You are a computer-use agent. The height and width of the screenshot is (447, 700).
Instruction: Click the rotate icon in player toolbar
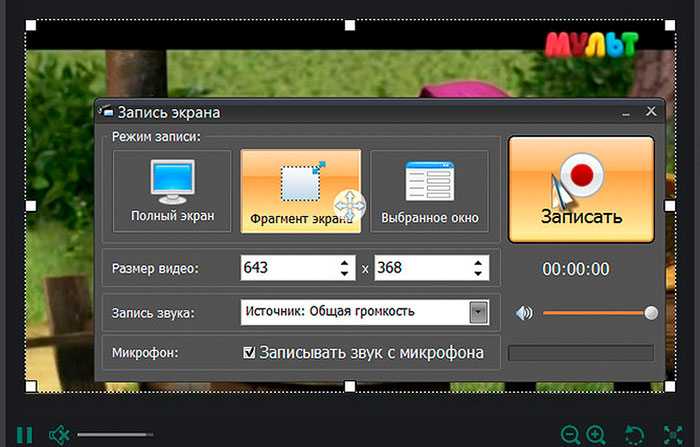point(635,435)
